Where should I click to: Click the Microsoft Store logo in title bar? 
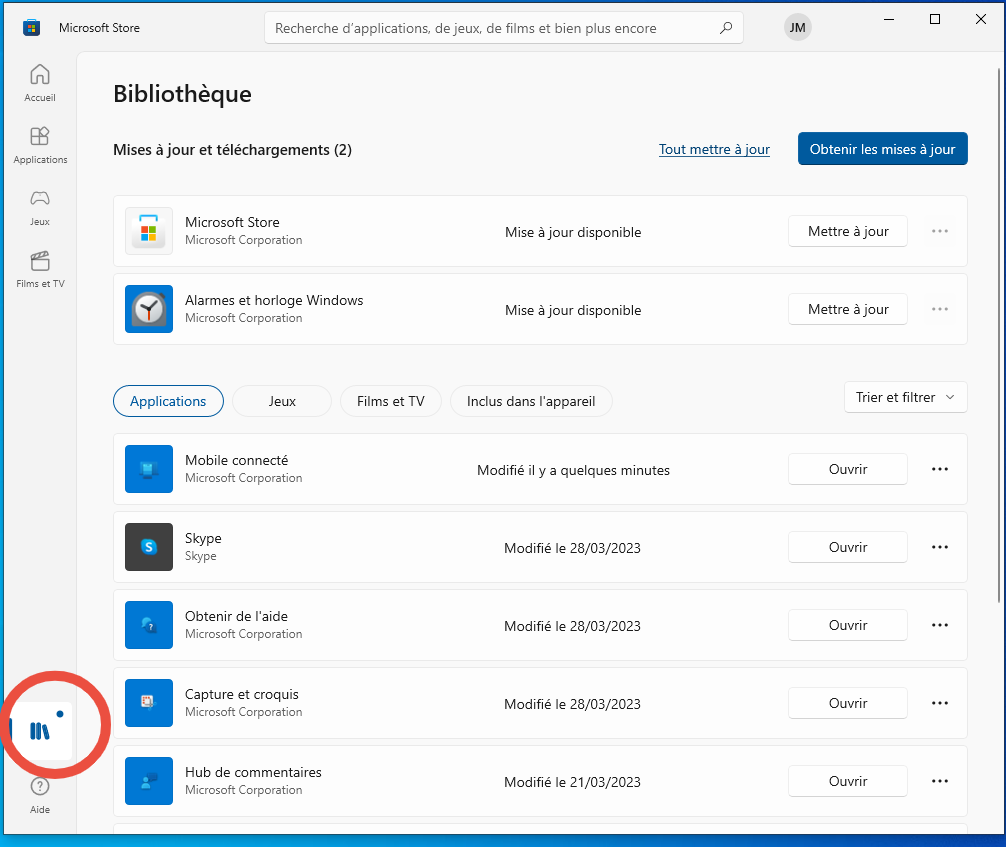pyautogui.click(x=31, y=28)
